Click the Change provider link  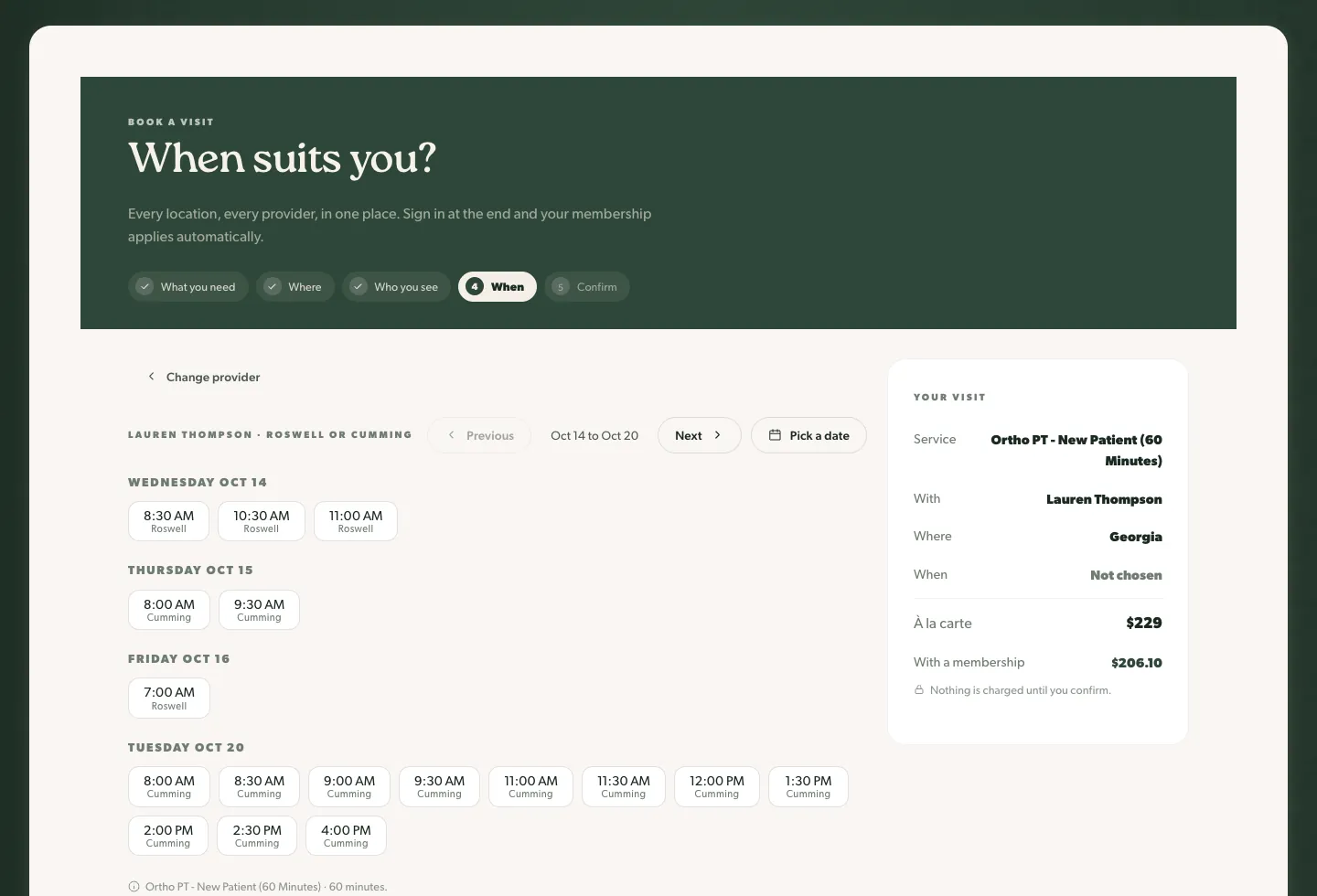click(x=204, y=377)
